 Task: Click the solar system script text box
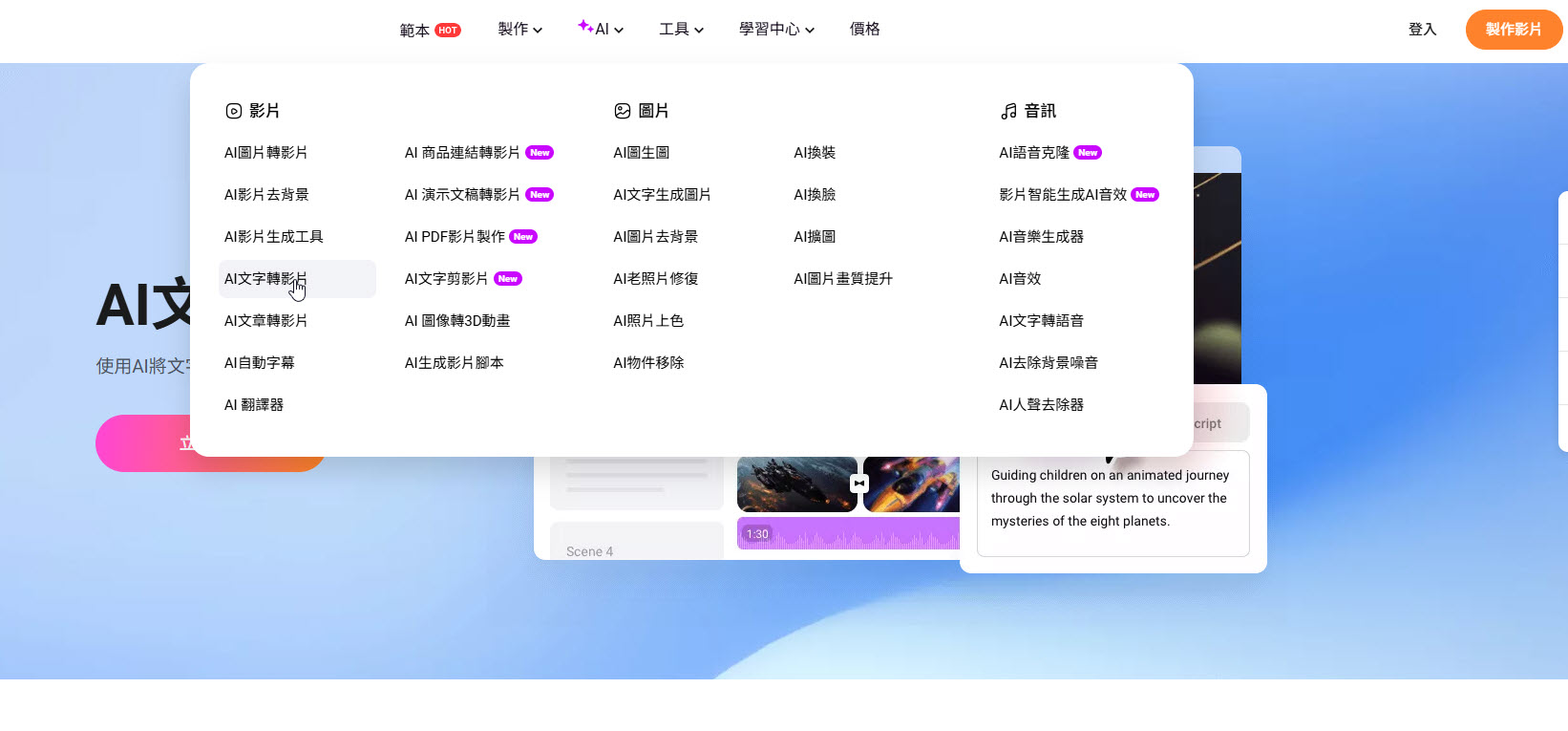1113,504
